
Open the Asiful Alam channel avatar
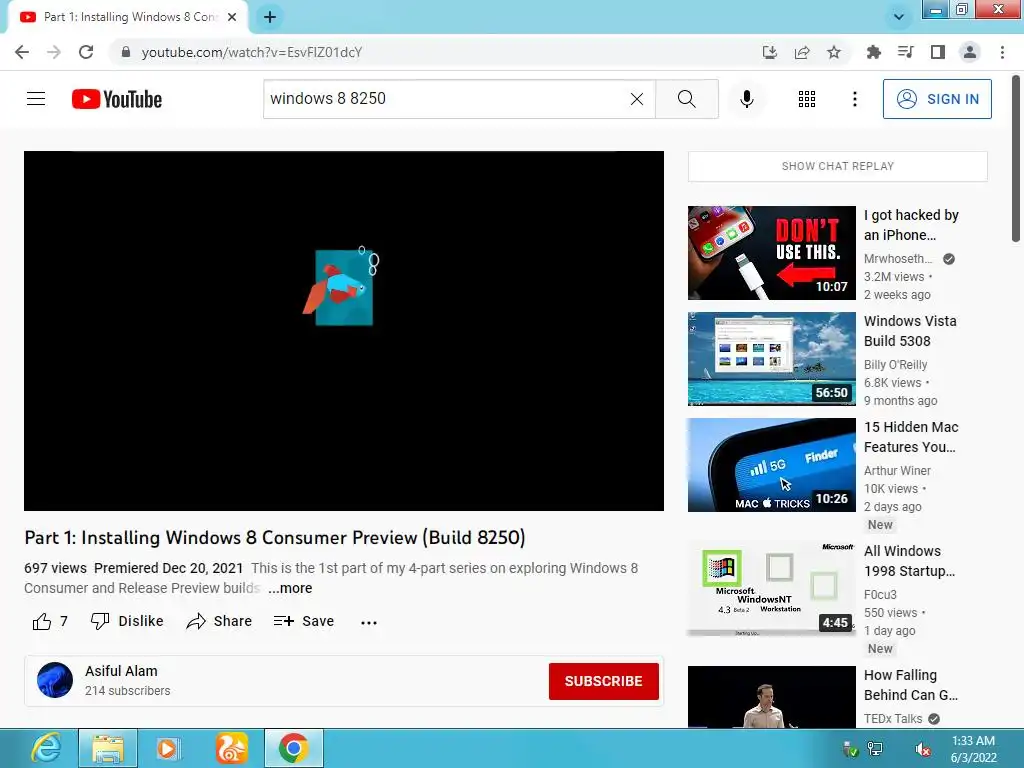(x=55, y=680)
